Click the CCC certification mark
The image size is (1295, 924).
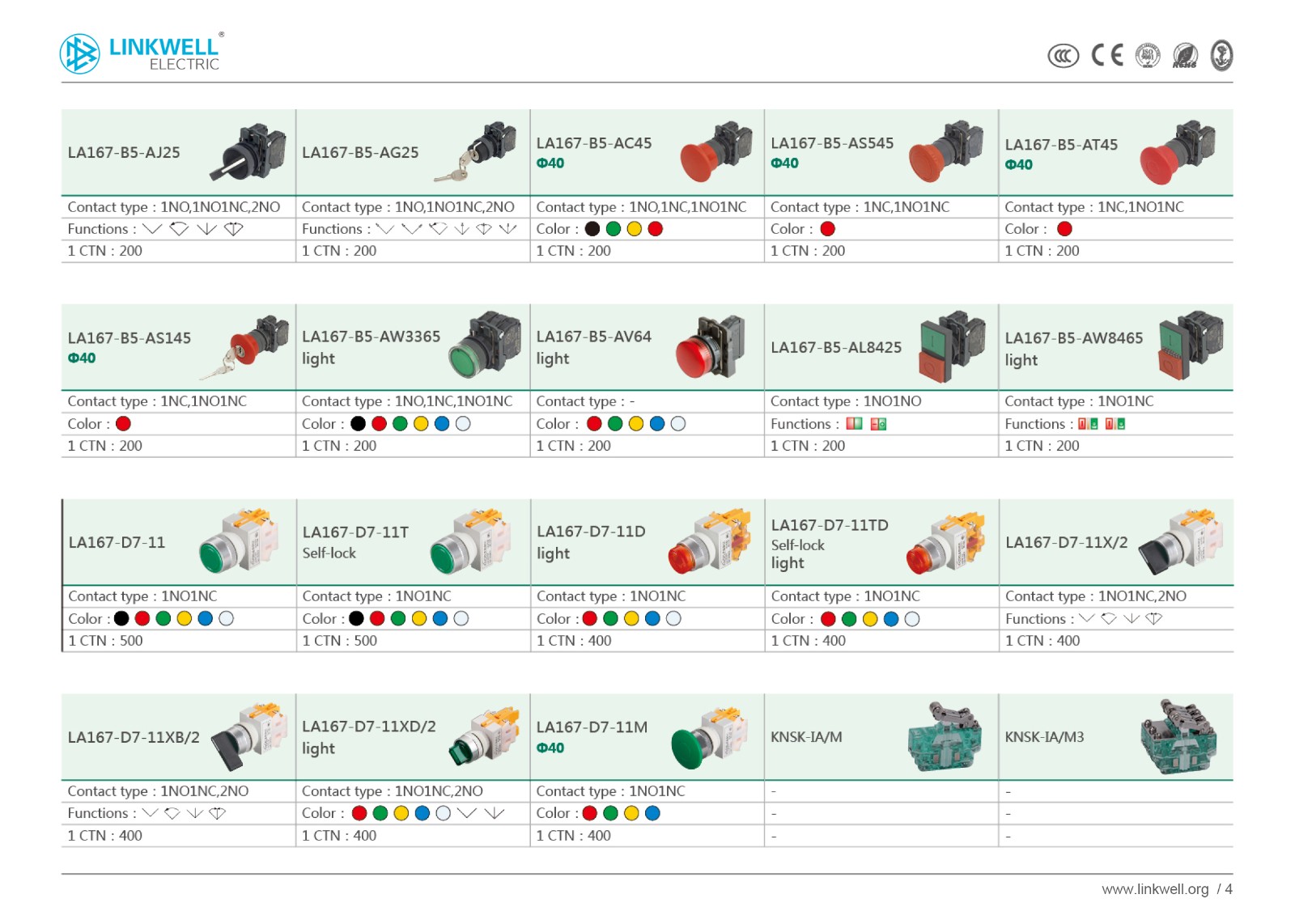[1064, 56]
